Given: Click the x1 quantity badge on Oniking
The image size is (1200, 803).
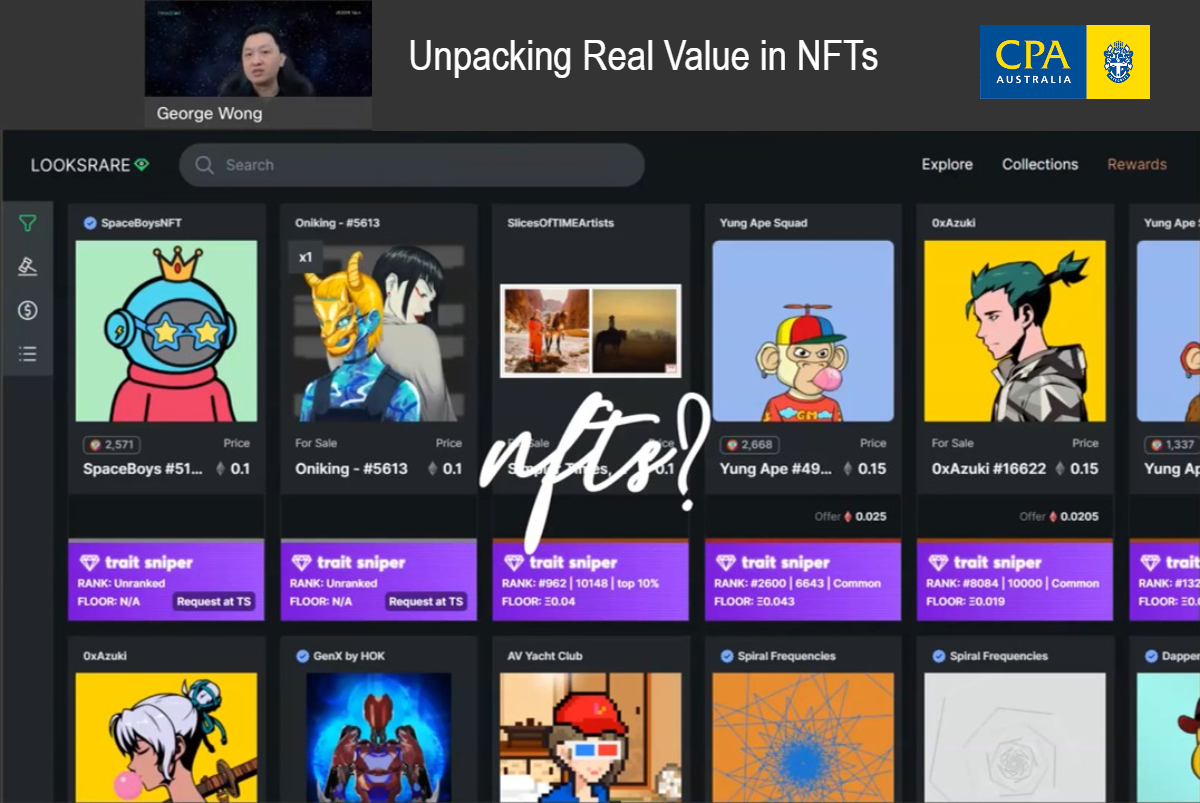Looking at the screenshot, I should click(305, 257).
